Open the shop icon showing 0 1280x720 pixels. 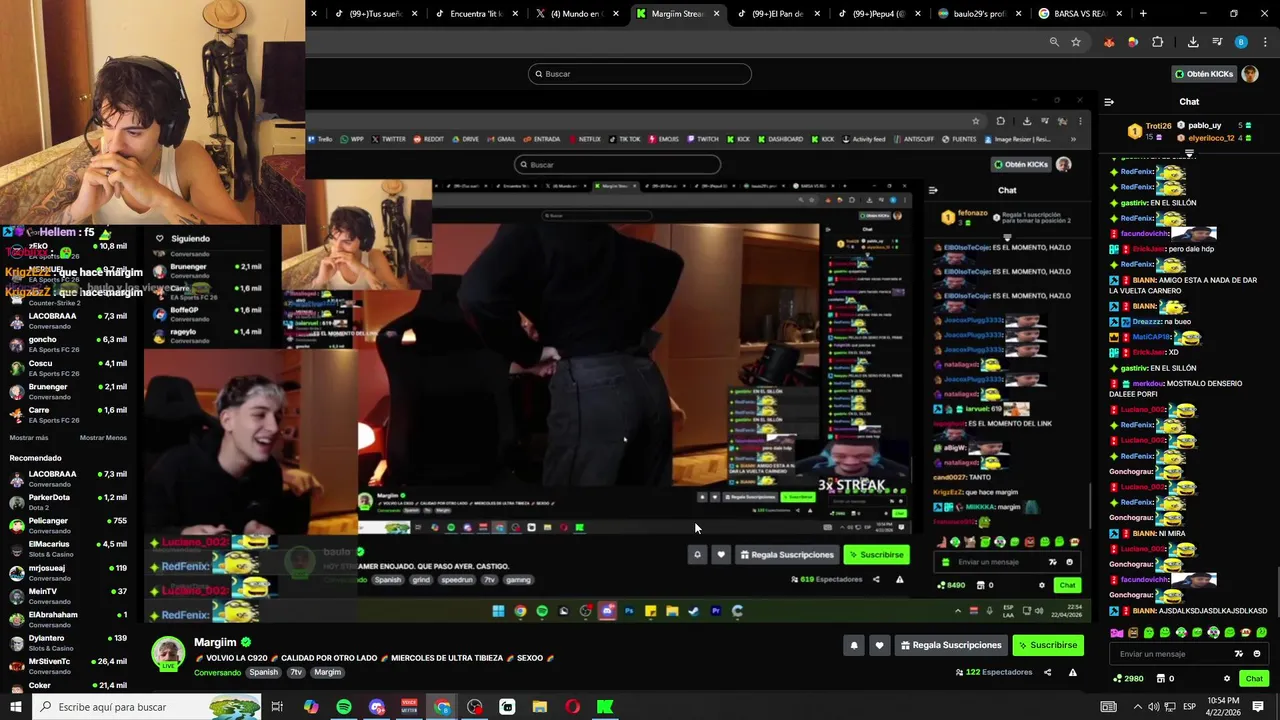[1166, 679]
